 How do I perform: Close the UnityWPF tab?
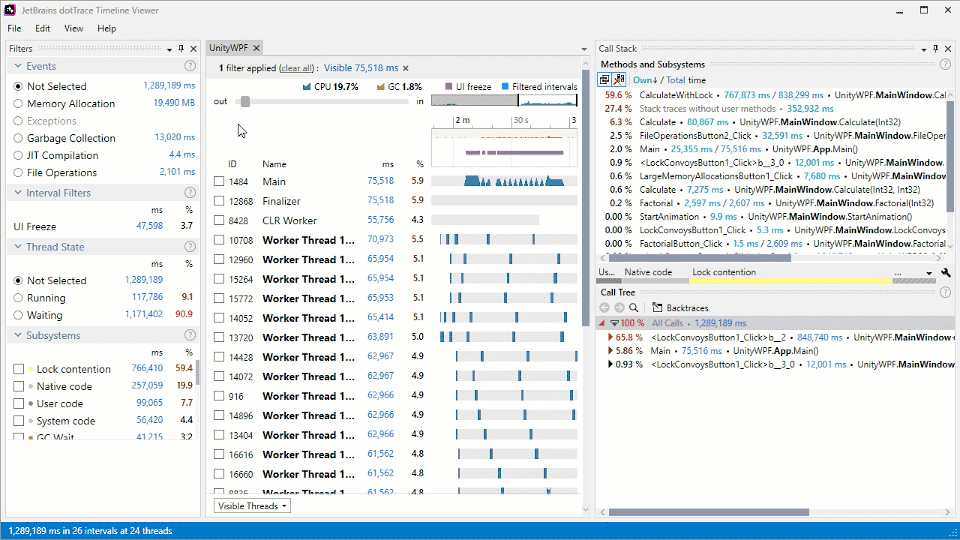(256, 48)
